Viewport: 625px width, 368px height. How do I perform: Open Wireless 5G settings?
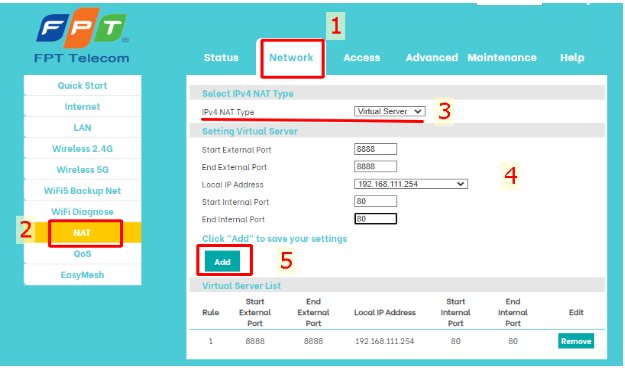(x=83, y=169)
